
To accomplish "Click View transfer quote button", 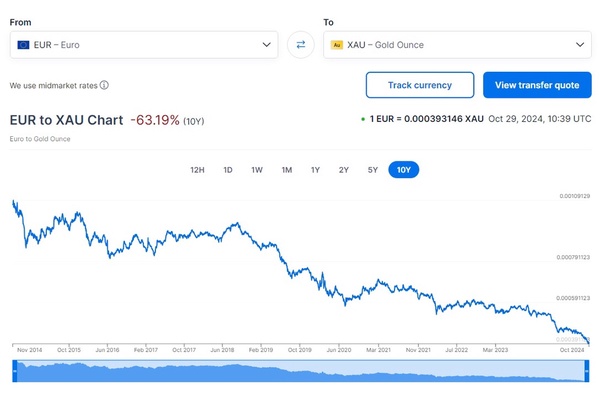I will point(537,85).
